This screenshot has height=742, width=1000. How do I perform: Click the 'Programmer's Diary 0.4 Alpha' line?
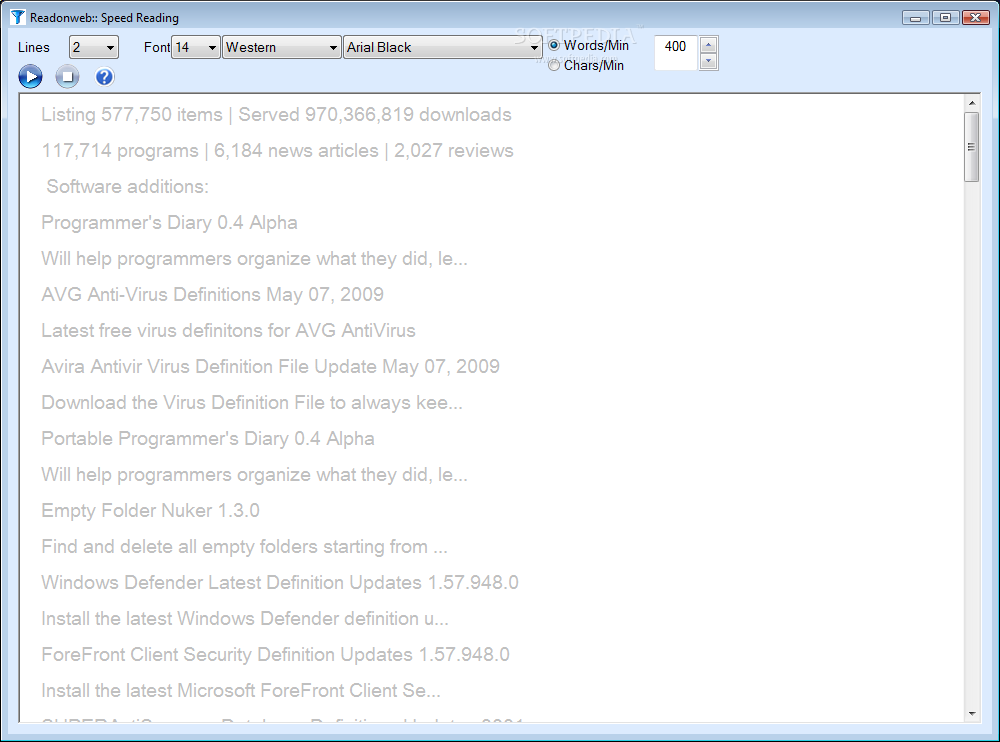pos(169,223)
